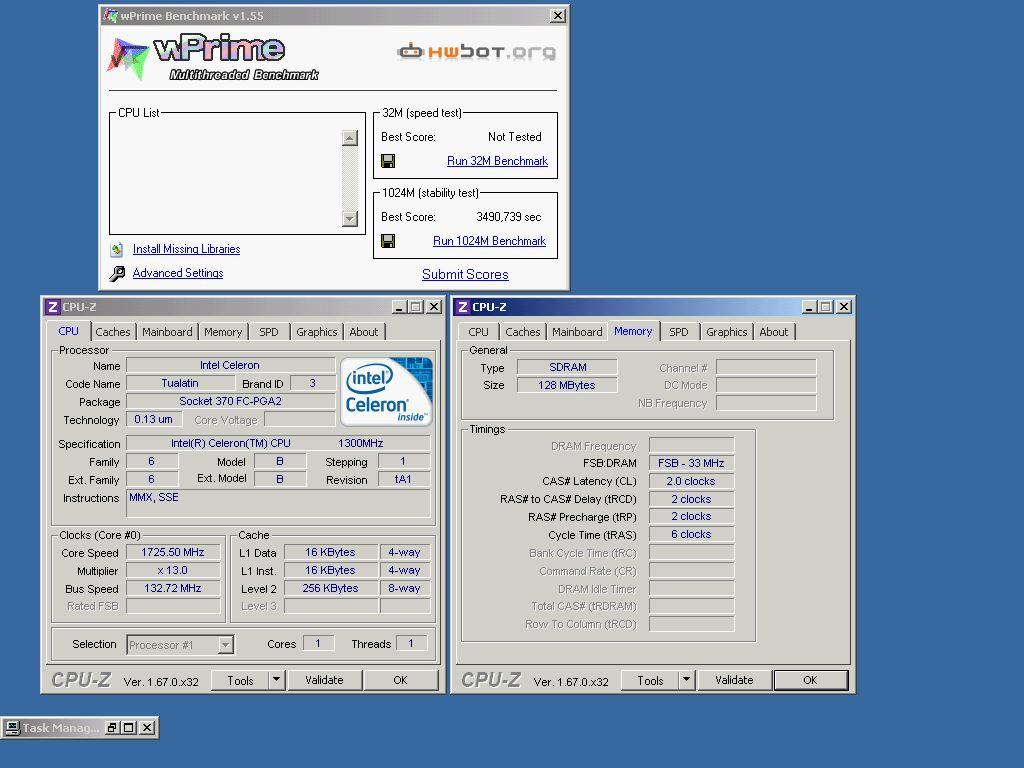Click Submit Scores link
This screenshot has width=1024, height=768.
coord(465,274)
